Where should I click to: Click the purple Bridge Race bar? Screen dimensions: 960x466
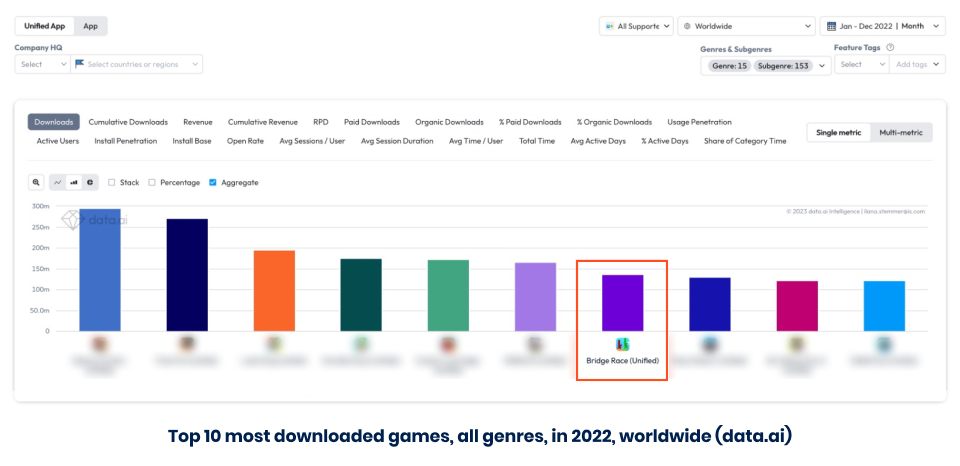point(622,302)
